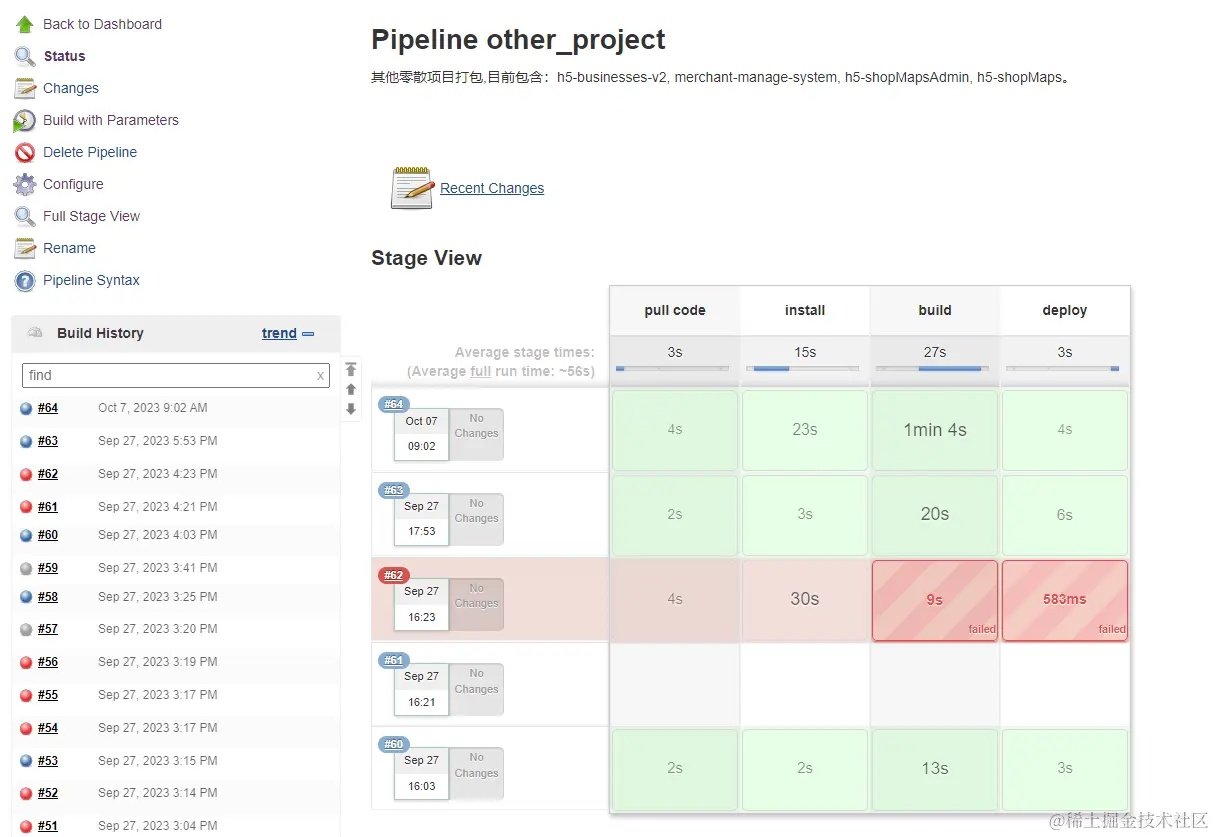Open build #62 from Build History
Image resolution: width=1215 pixels, height=837 pixels.
coord(48,474)
